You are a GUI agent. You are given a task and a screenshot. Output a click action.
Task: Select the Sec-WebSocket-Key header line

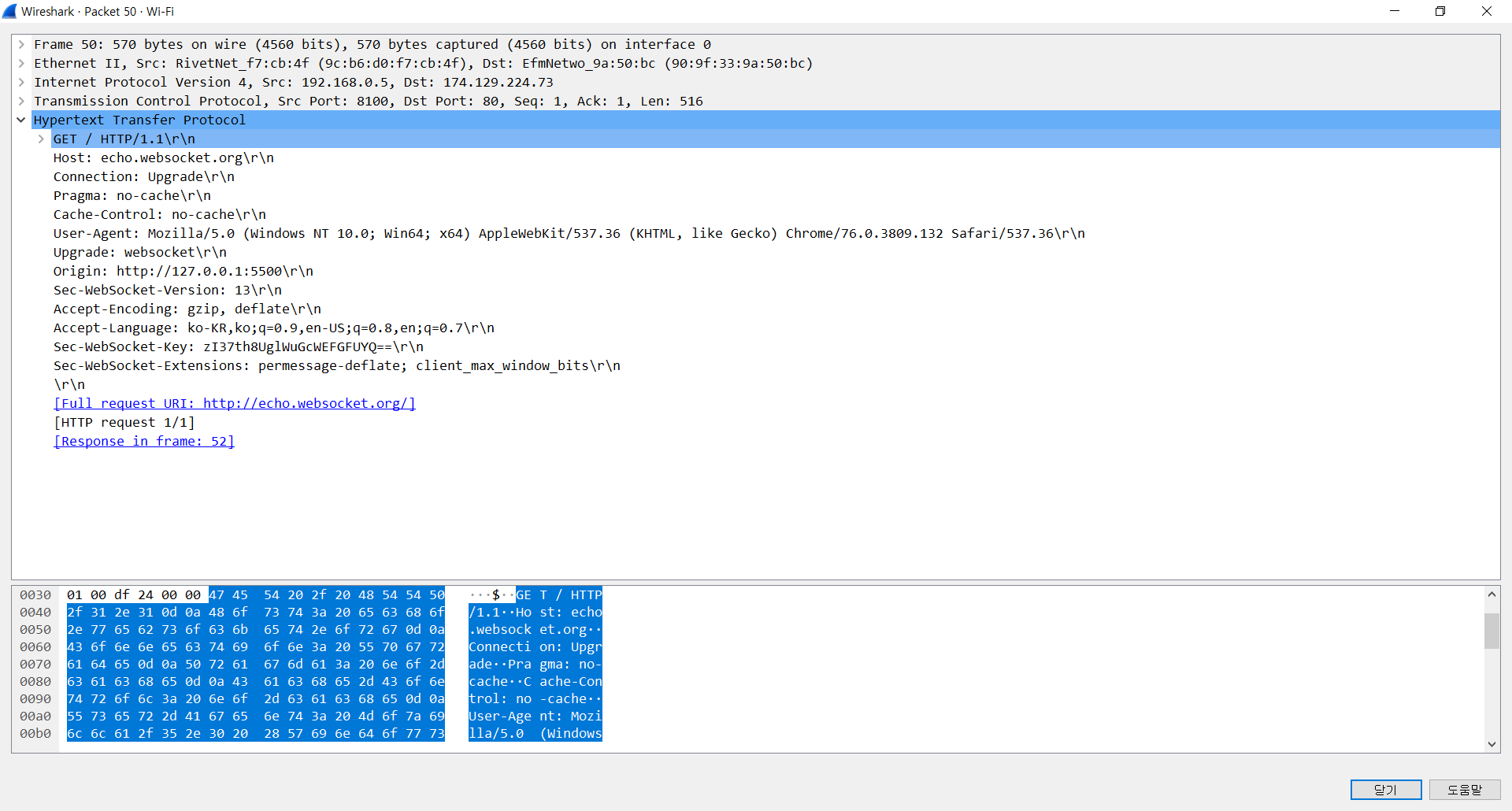click(x=239, y=346)
